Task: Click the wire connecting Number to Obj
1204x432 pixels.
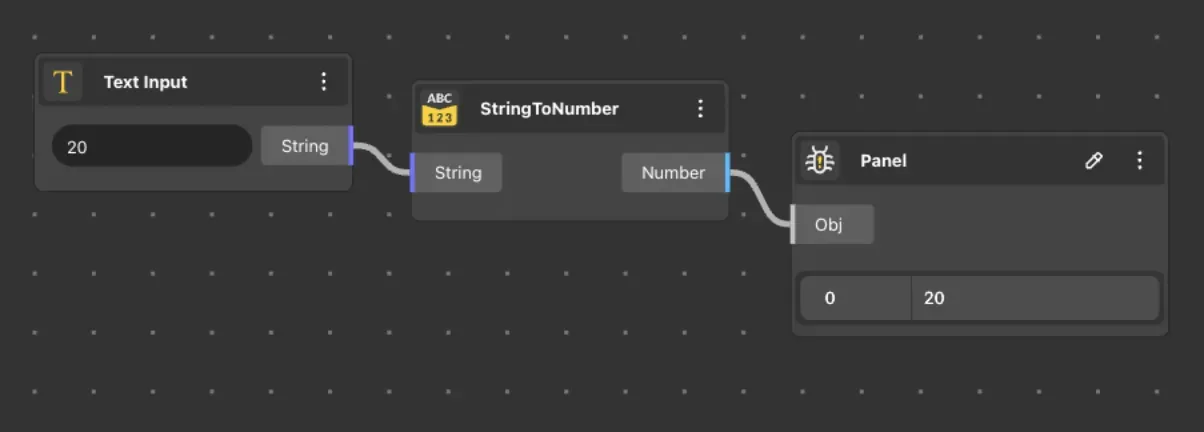Action: tap(761, 199)
